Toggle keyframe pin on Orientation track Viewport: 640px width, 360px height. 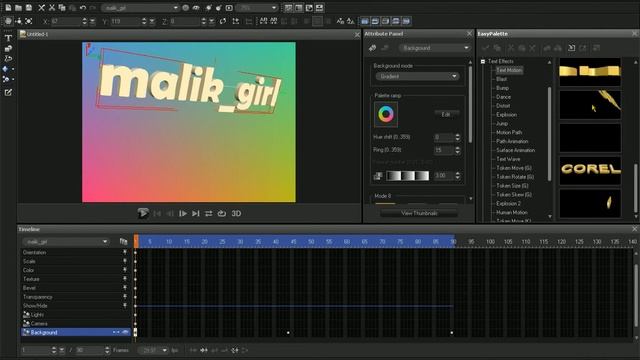pyautogui.click(x=125, y=252)
